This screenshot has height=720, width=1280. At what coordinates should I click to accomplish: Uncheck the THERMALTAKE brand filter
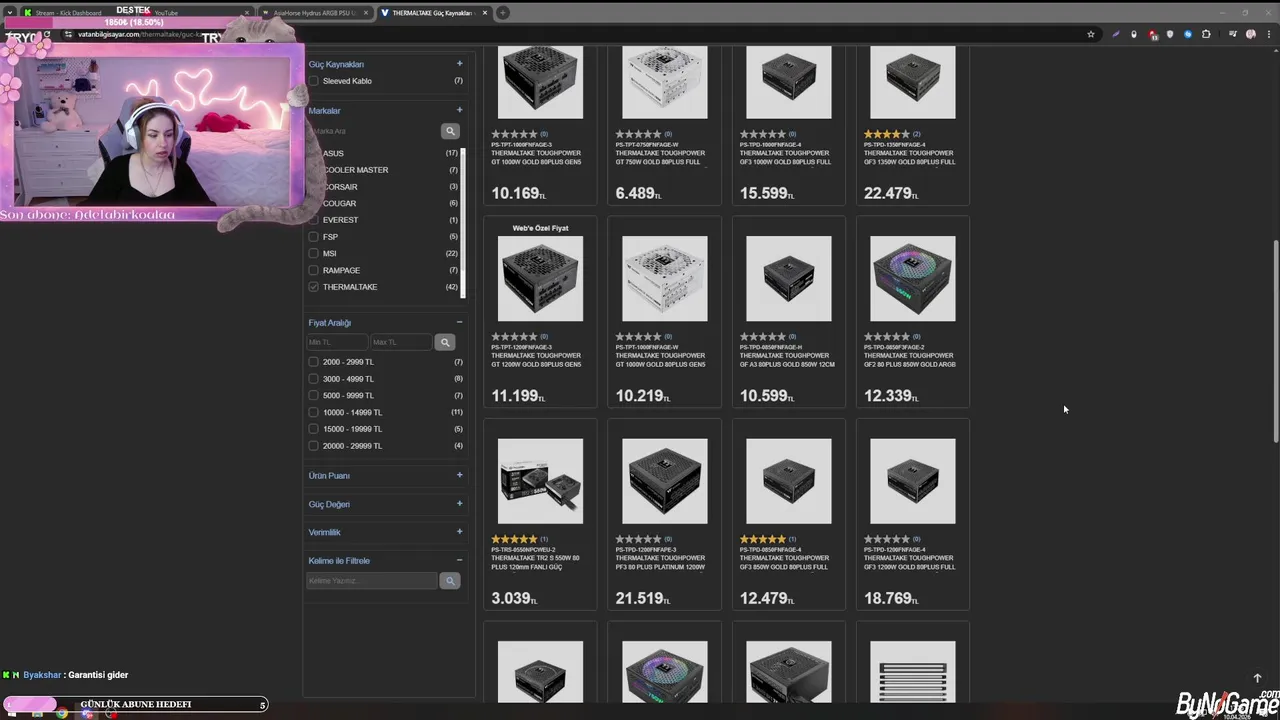coord(314,287)
